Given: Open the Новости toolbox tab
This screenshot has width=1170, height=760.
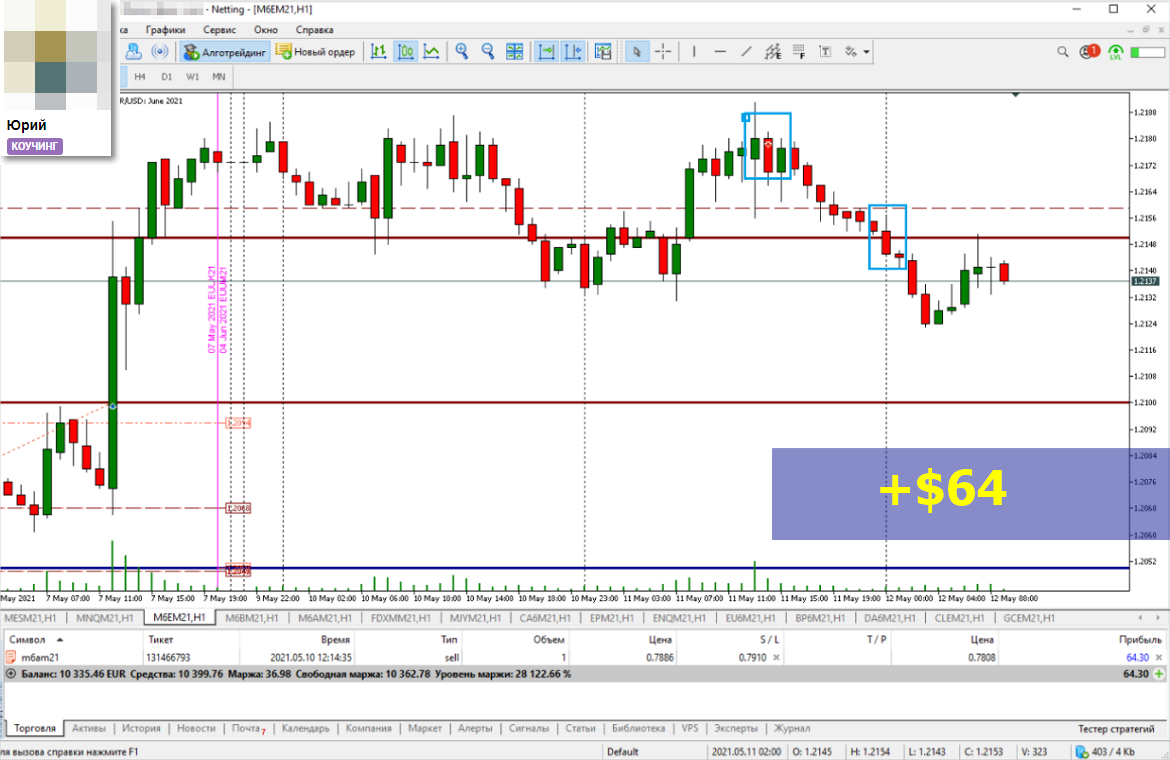Looking at the screenshot, I should [x=196, y=728].
